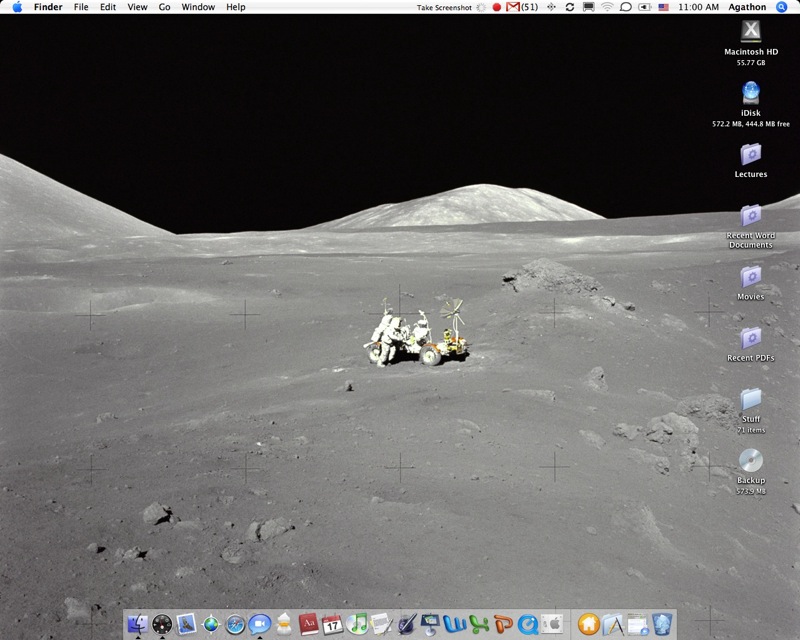This screenshot has height=640, width=800.
Task: Launch PowerPoint from the Dock
Action: 503,624
